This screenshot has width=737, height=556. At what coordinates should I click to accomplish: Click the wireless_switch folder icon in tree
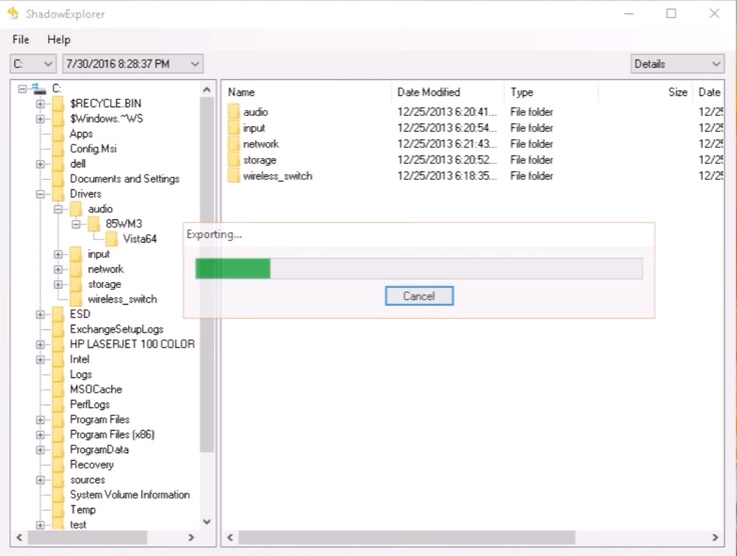coord(76,299)
